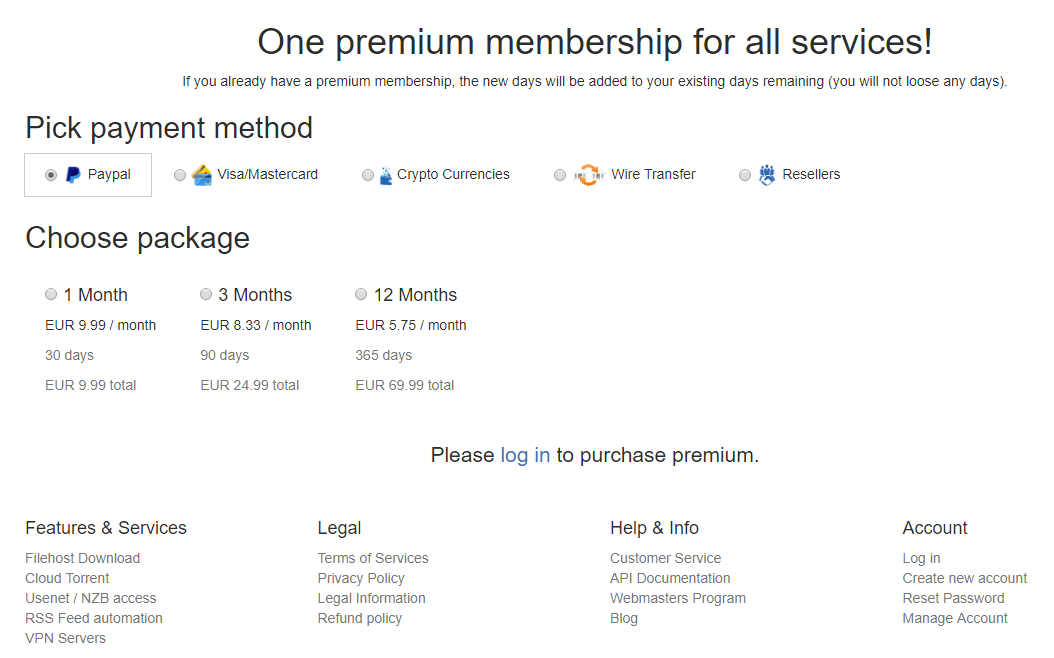Image resolution: width=1054 pixels, height=658 pixels.
Task: Open the Terms of Services page
Action: 373,558
